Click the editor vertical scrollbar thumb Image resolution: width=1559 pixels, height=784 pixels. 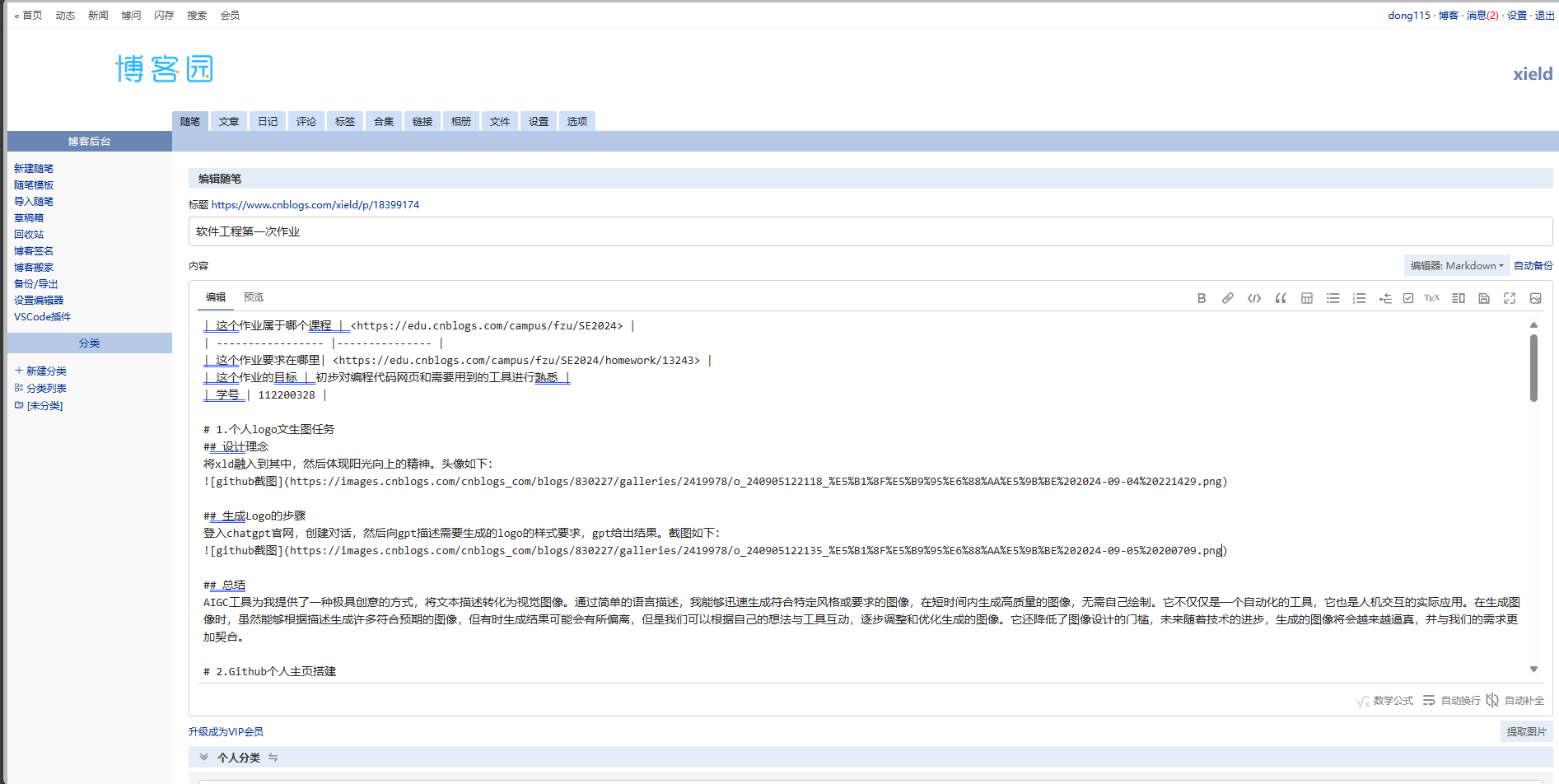[x=1533, y=367]
